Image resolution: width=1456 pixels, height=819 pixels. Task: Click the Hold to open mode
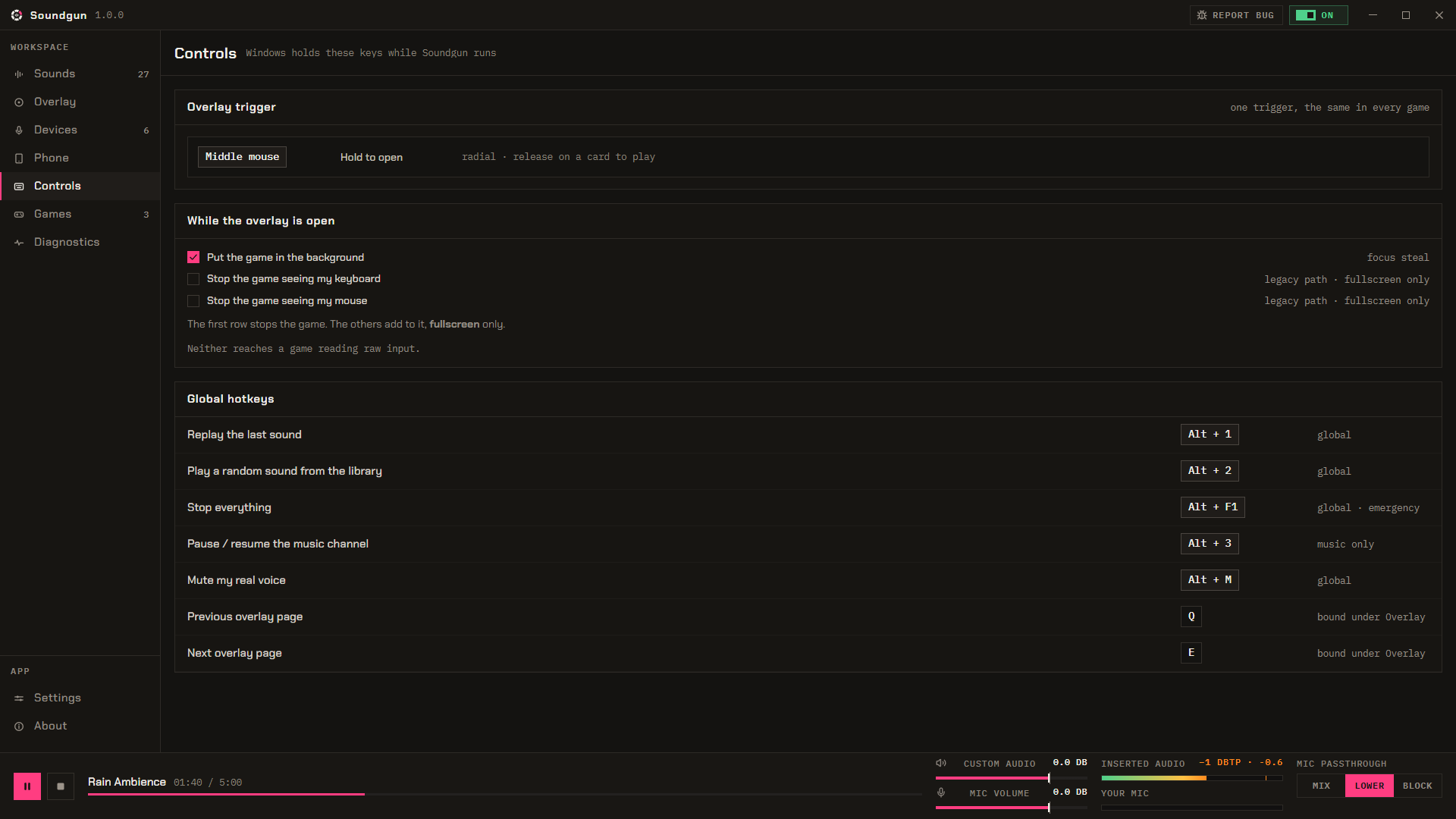pyautogui.click(x=372, y=157)
